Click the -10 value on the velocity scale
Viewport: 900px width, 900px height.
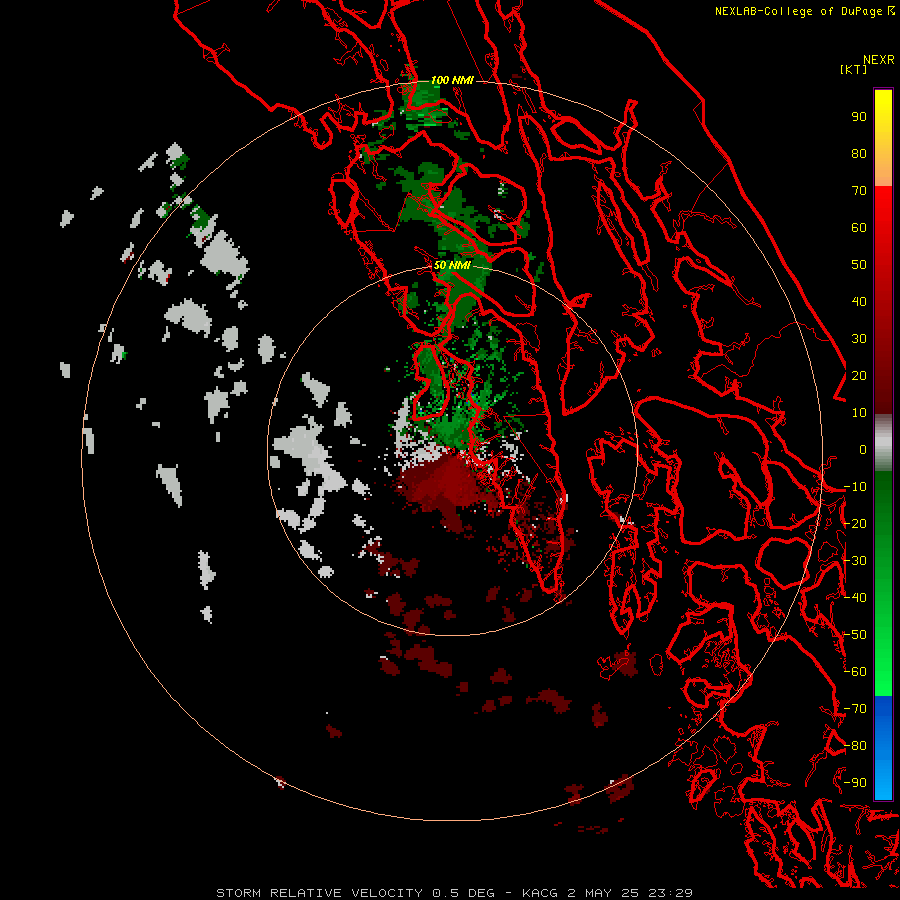(x=855, y=487)
